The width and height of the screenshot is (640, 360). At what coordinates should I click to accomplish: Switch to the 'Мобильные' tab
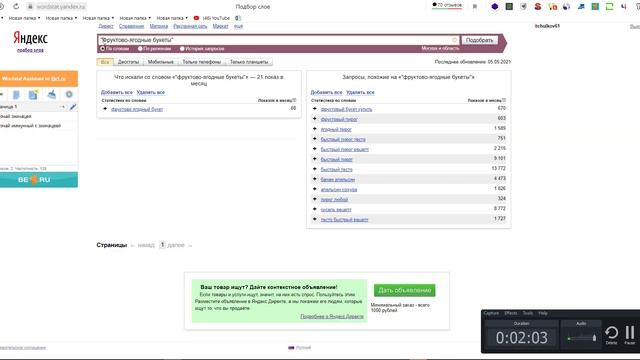(x=160, y=62)
